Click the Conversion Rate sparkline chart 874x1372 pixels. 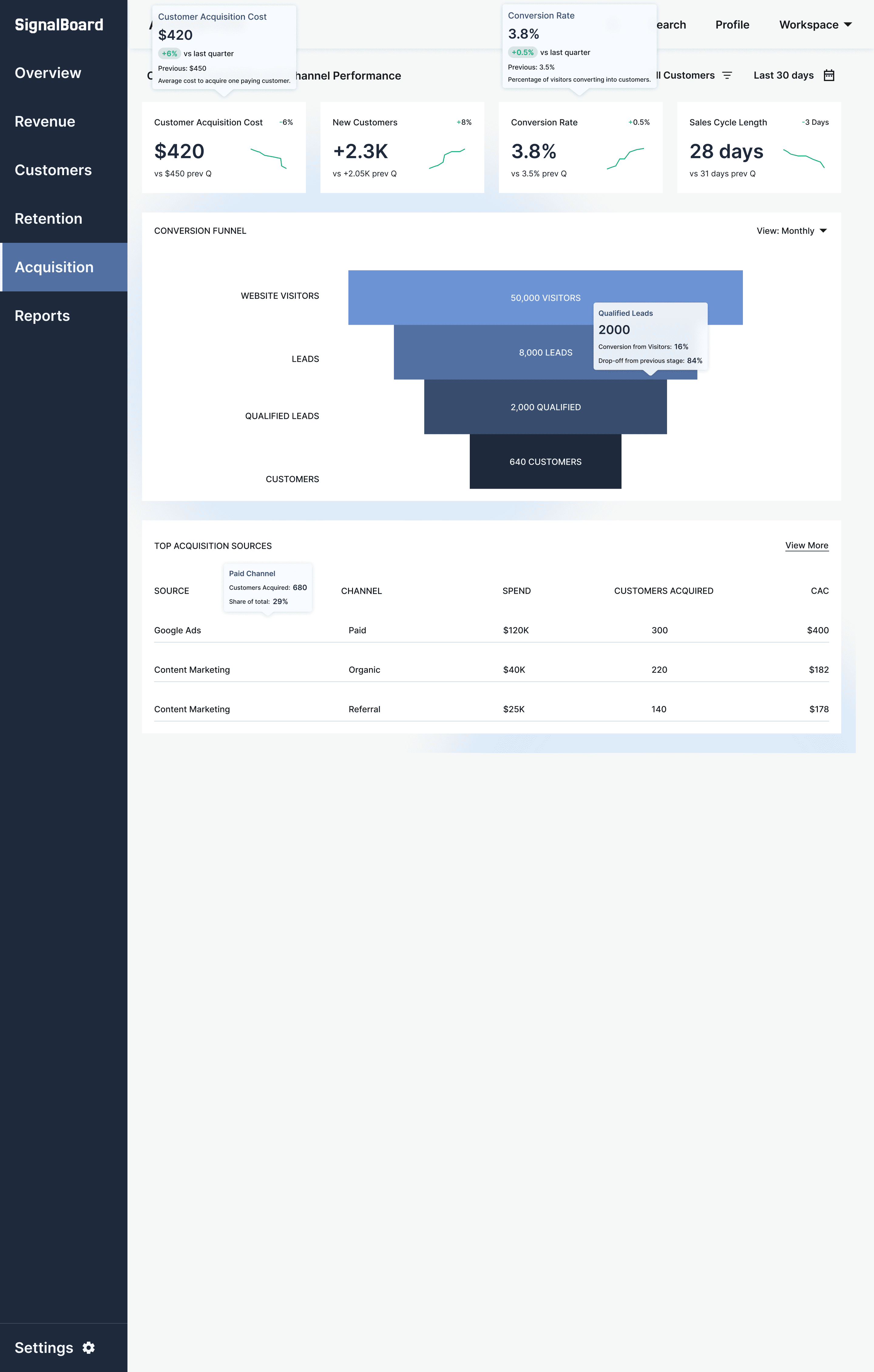point(625,158)
